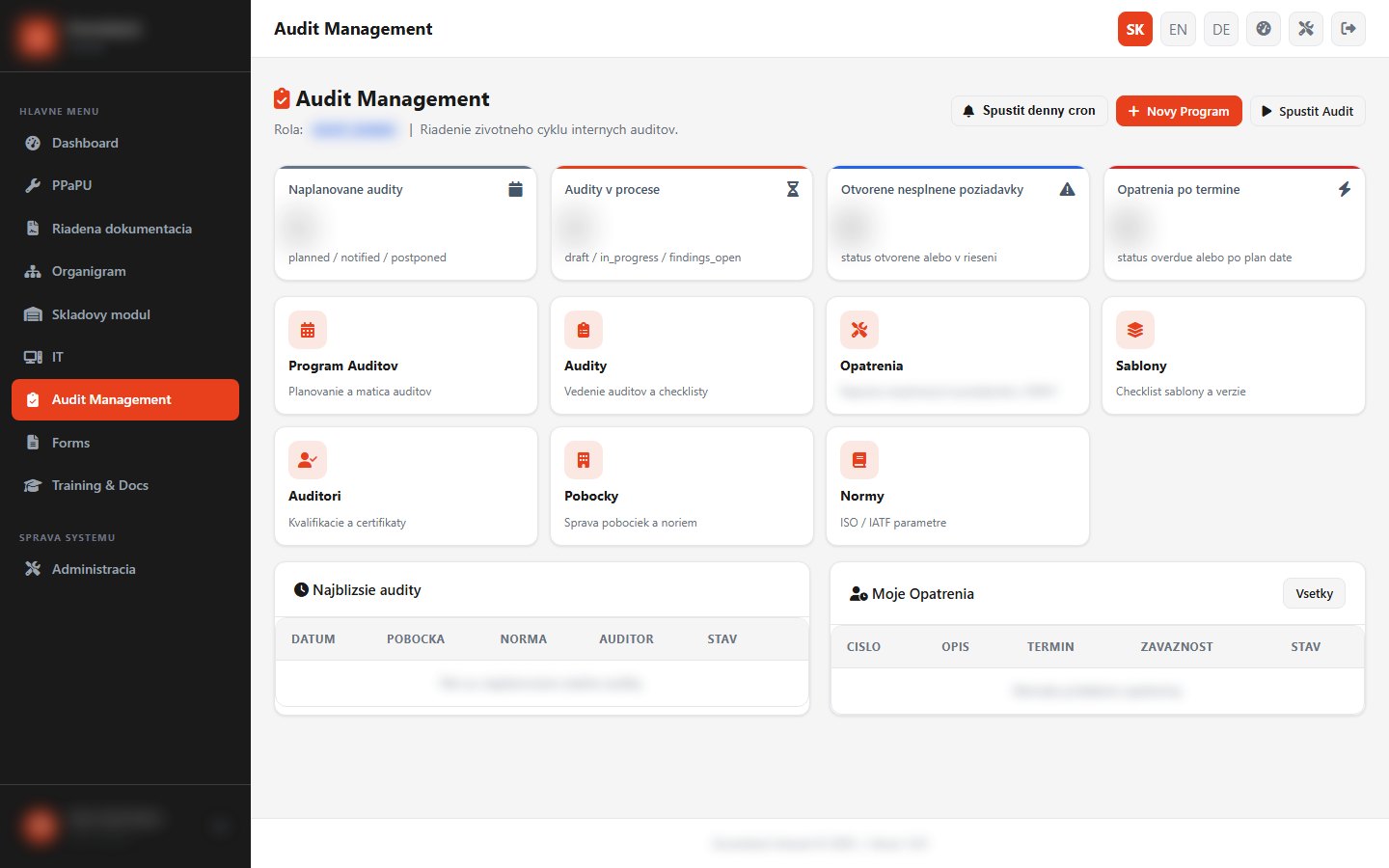1389x868 pixels.
Task: Click bolt icon on Opatrenia po termine
Action: pos(1345,189)
